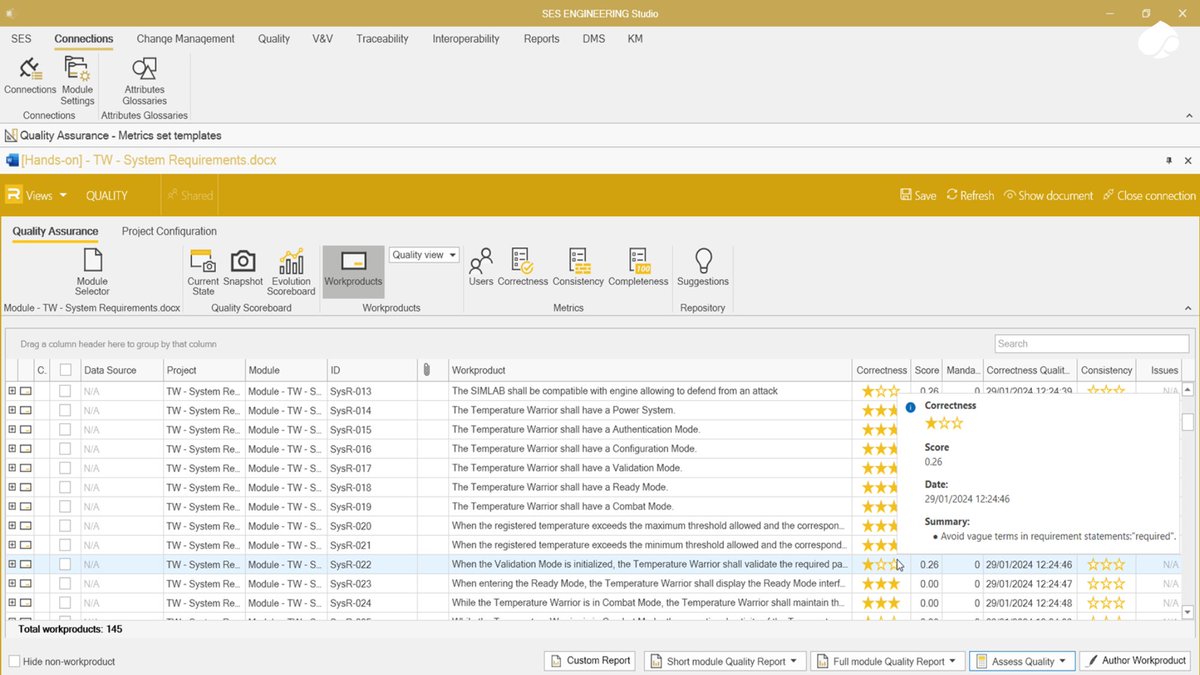This screenshot has height=675, width=1200.
Task: Expand the SysR-020 row
Action: click(x=12, y=526)
